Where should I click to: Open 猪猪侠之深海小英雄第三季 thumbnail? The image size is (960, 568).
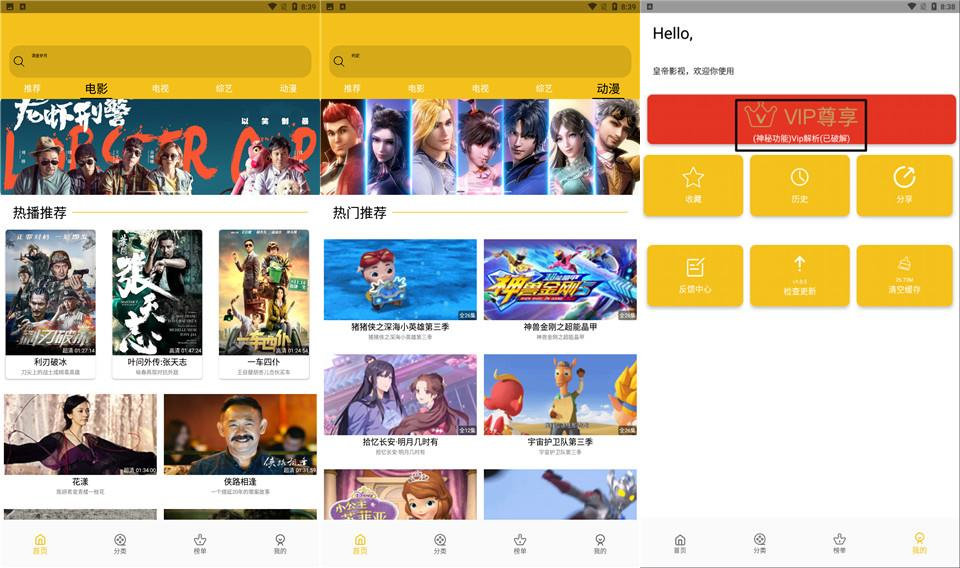(400, 279)
